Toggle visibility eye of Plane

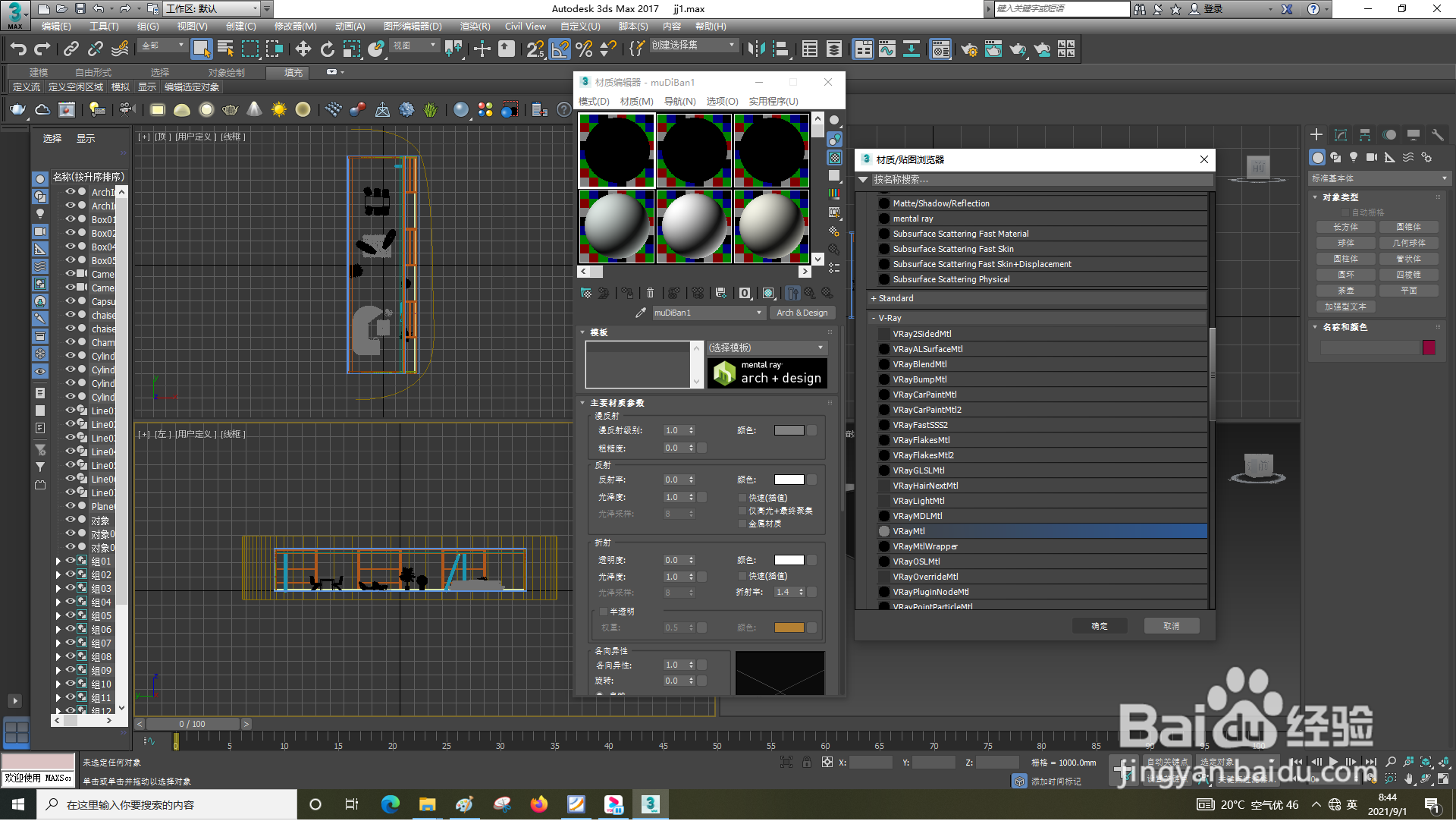[x=70, y=506]
